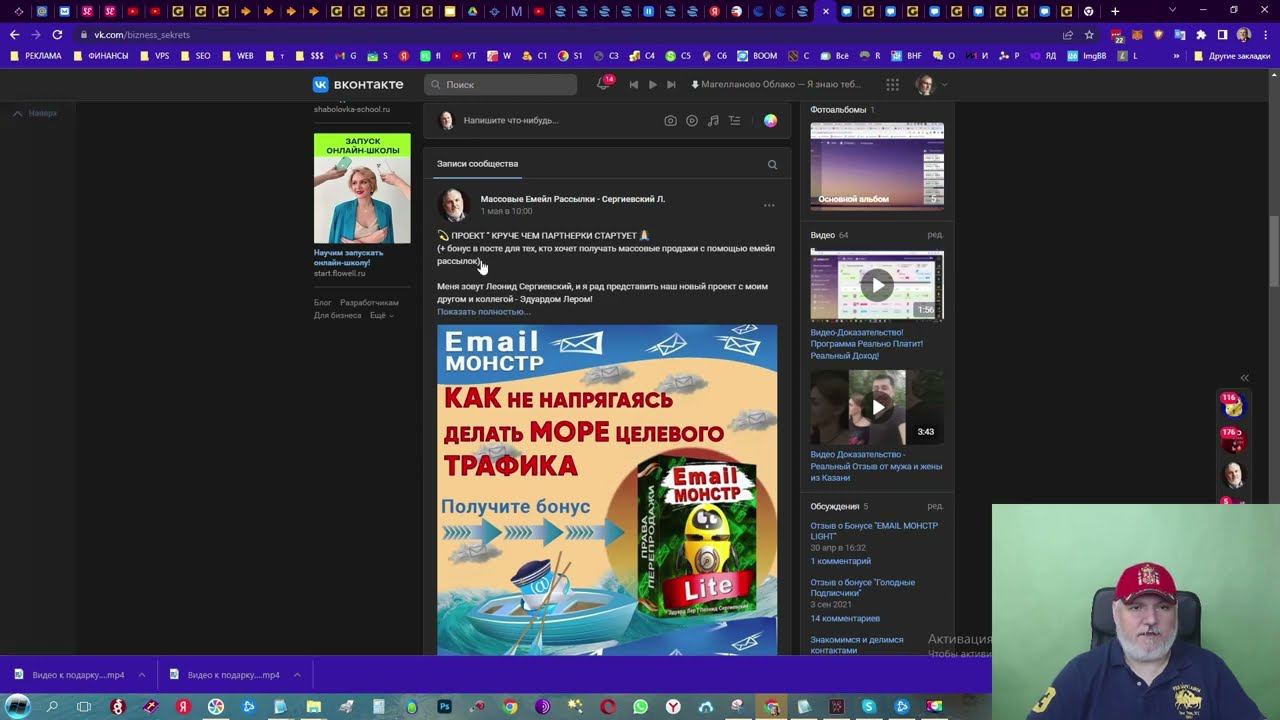
Task: Go to the VKontakte home logo
Action: pos(358,85)
